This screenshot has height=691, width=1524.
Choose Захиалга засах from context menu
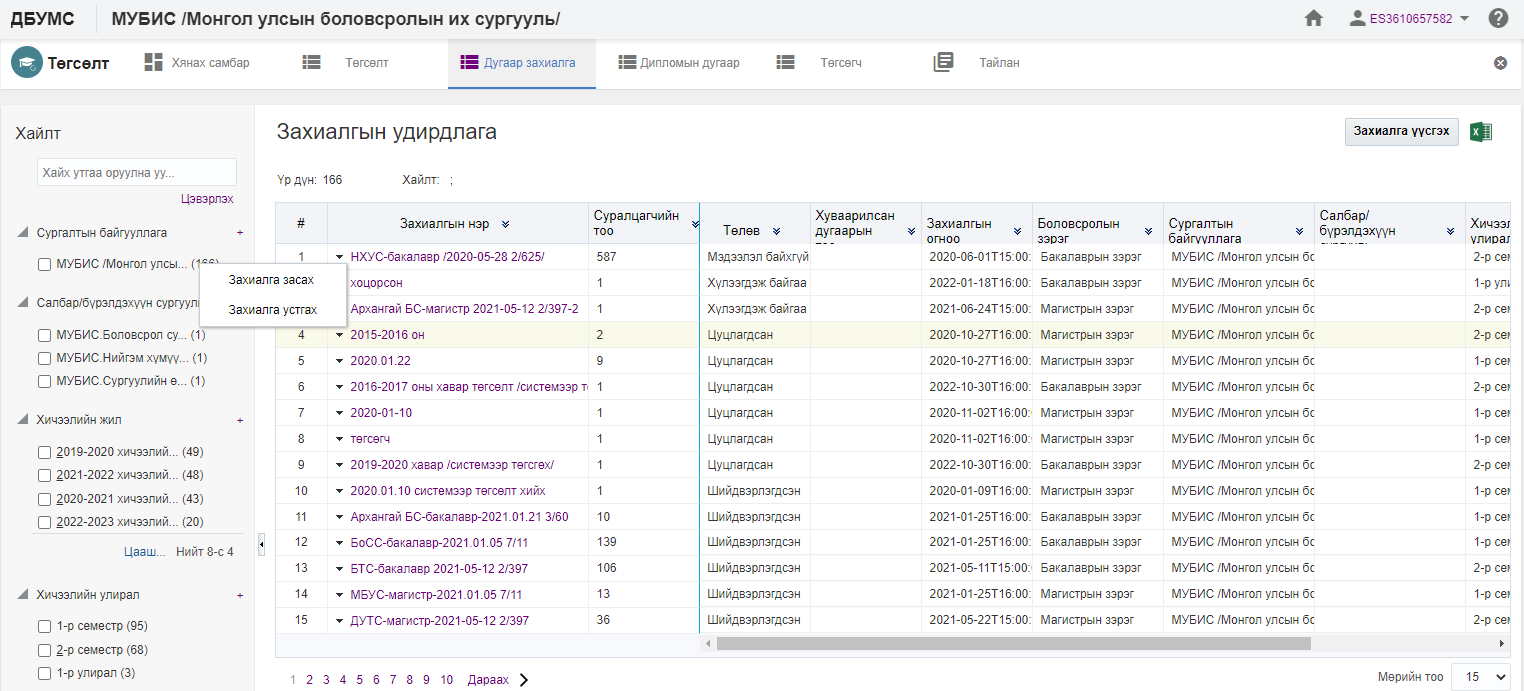[x=271, y=280]
